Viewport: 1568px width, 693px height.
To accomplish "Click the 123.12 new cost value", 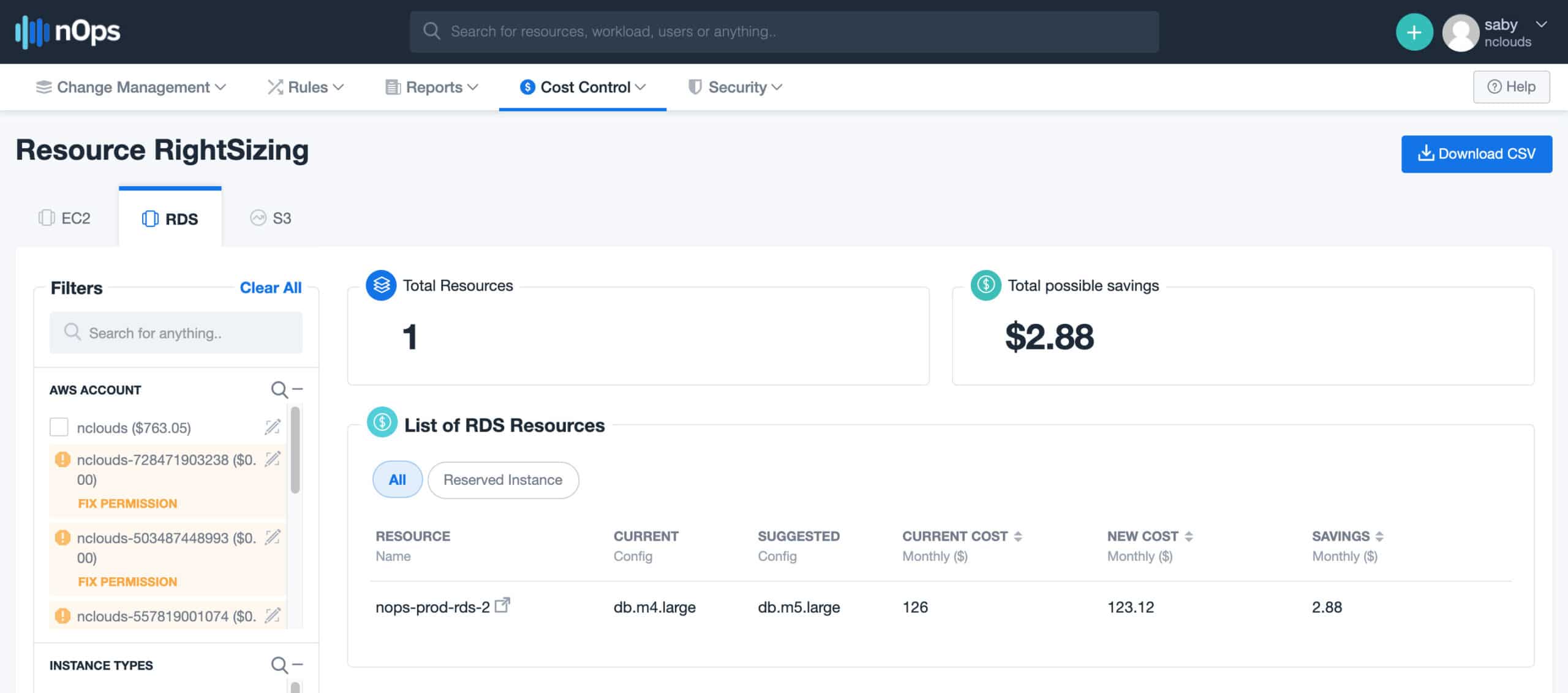I will (1130, 607).
